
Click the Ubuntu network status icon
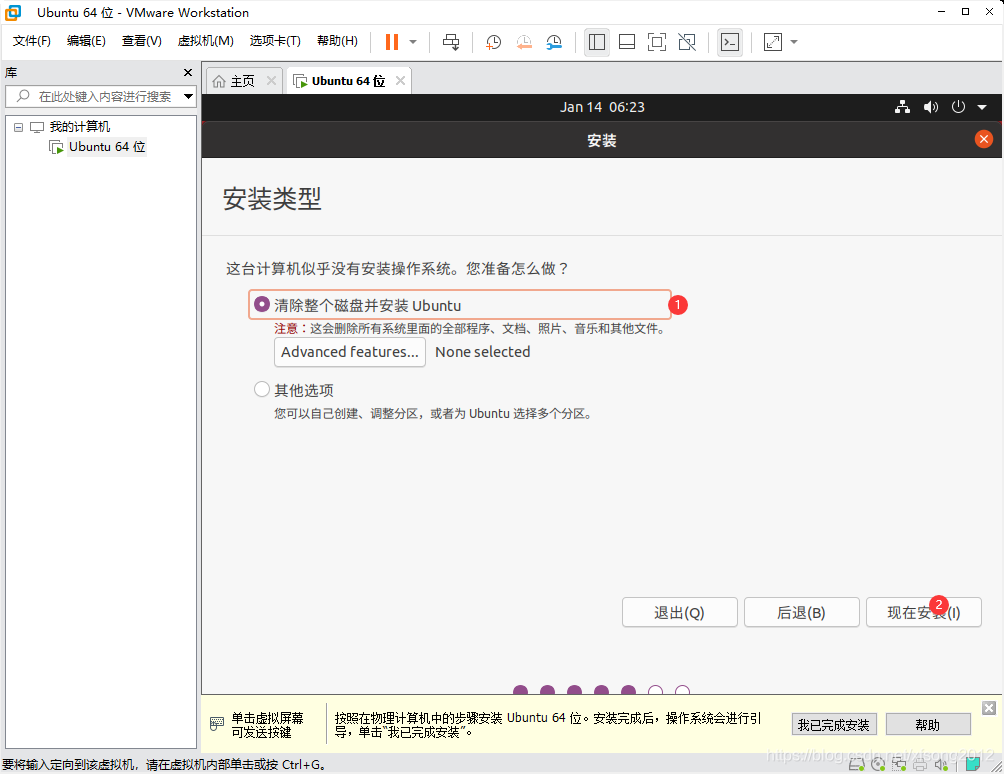(902, 107)
